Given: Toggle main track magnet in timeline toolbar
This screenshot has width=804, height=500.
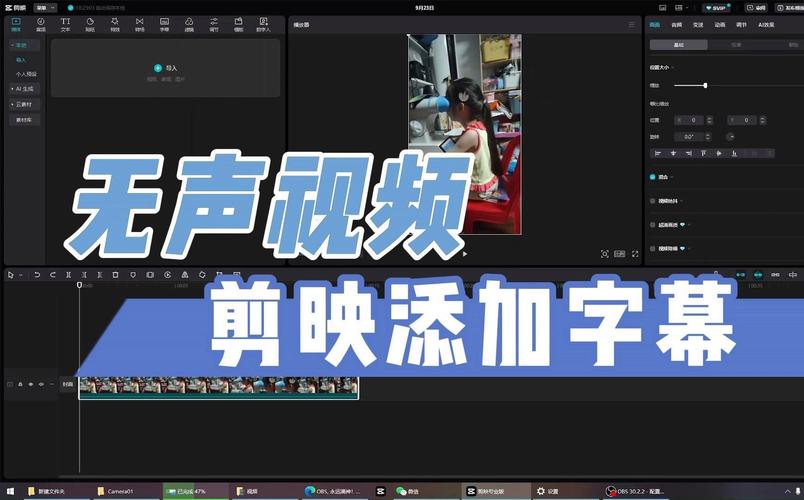Looking at the screenshot, I should point(740,275).
